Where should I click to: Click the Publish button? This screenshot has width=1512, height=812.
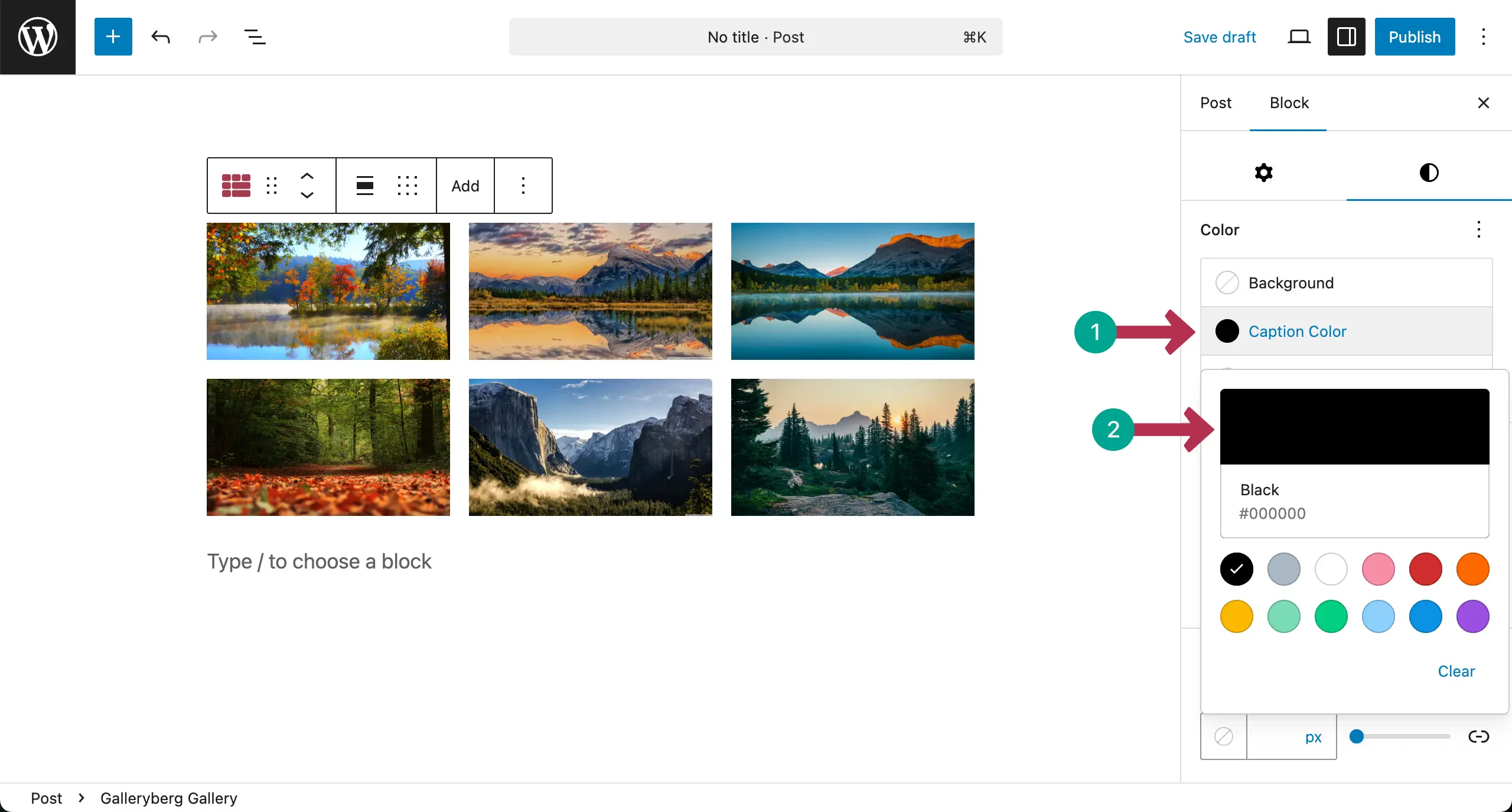[x=1415, y=37]
